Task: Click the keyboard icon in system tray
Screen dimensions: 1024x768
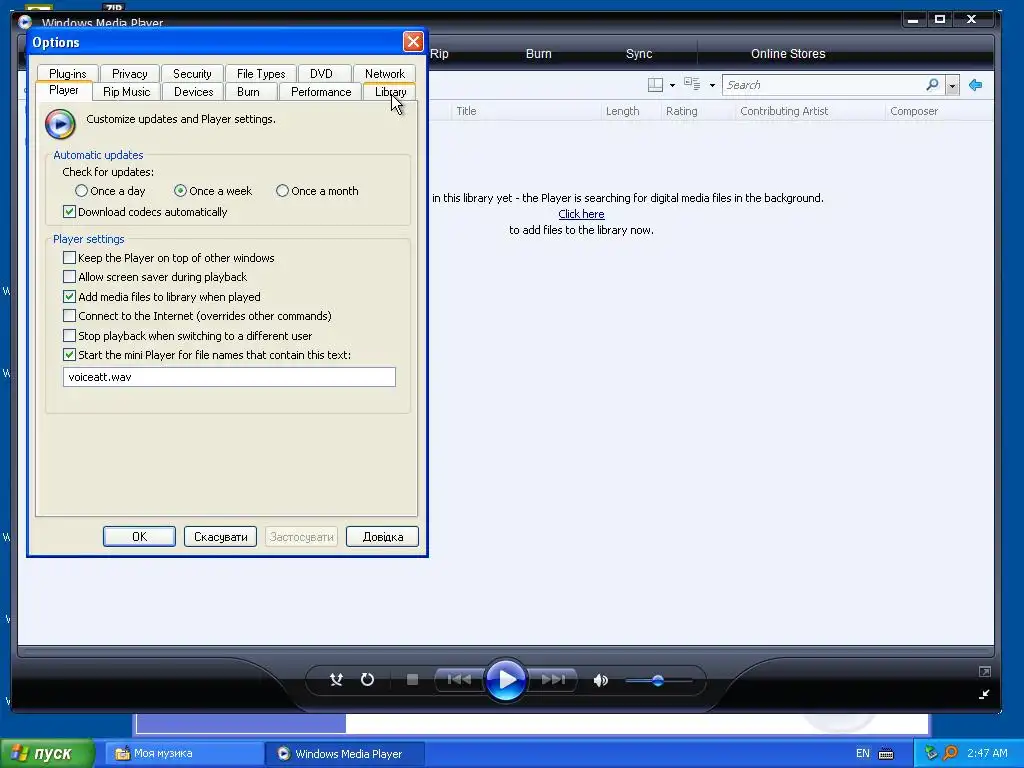Action: click(886, 754)
